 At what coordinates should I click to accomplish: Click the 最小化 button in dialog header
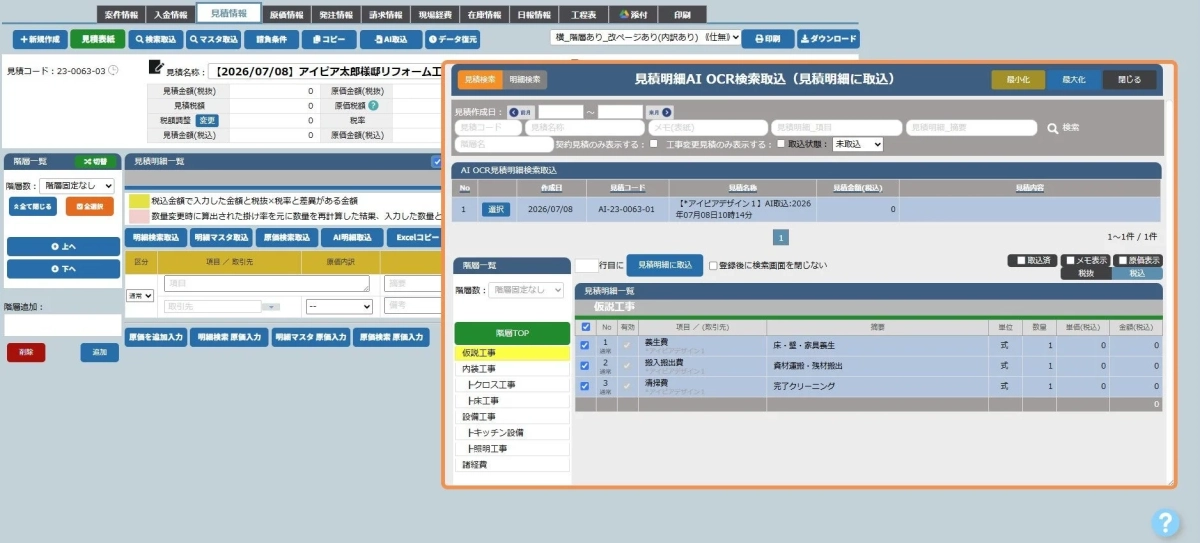click(1018, 79)
